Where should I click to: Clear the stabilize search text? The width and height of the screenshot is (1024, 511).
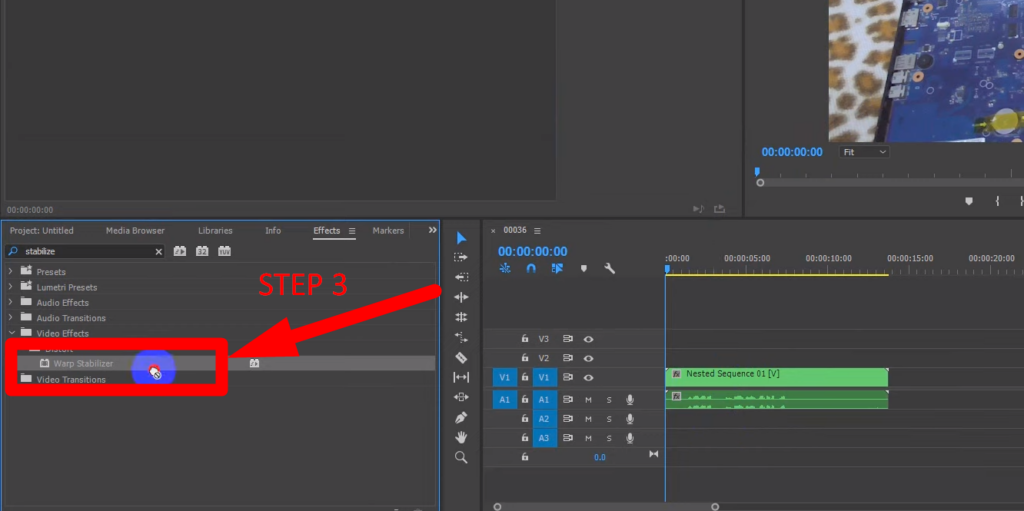point(158,252)
